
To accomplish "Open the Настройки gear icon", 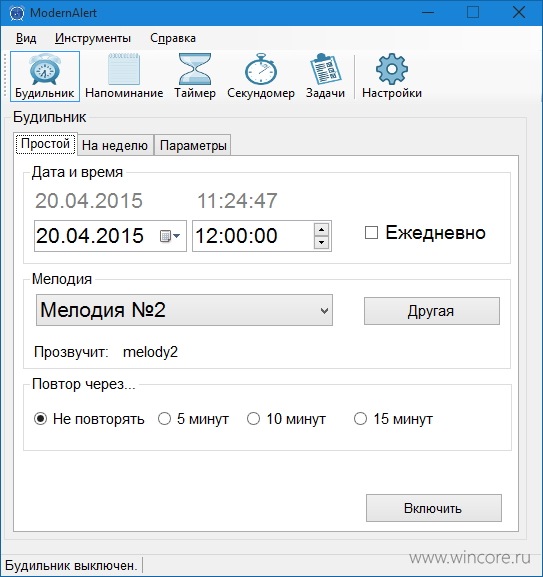I will [392, 69].
